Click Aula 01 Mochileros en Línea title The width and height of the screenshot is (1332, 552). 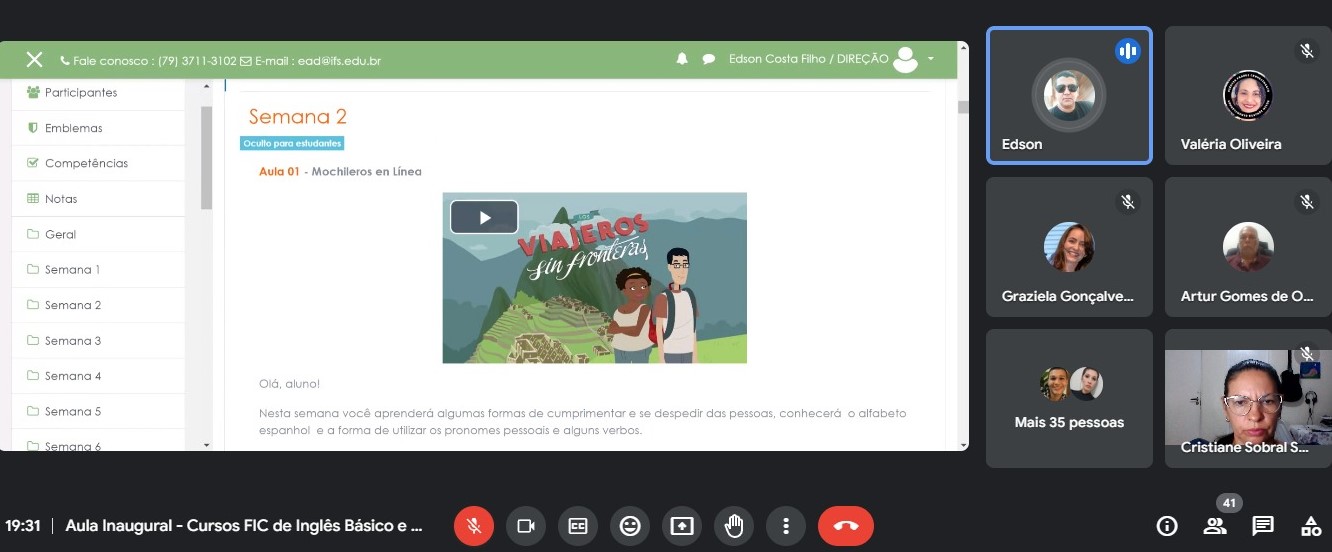tap(340, 172)
